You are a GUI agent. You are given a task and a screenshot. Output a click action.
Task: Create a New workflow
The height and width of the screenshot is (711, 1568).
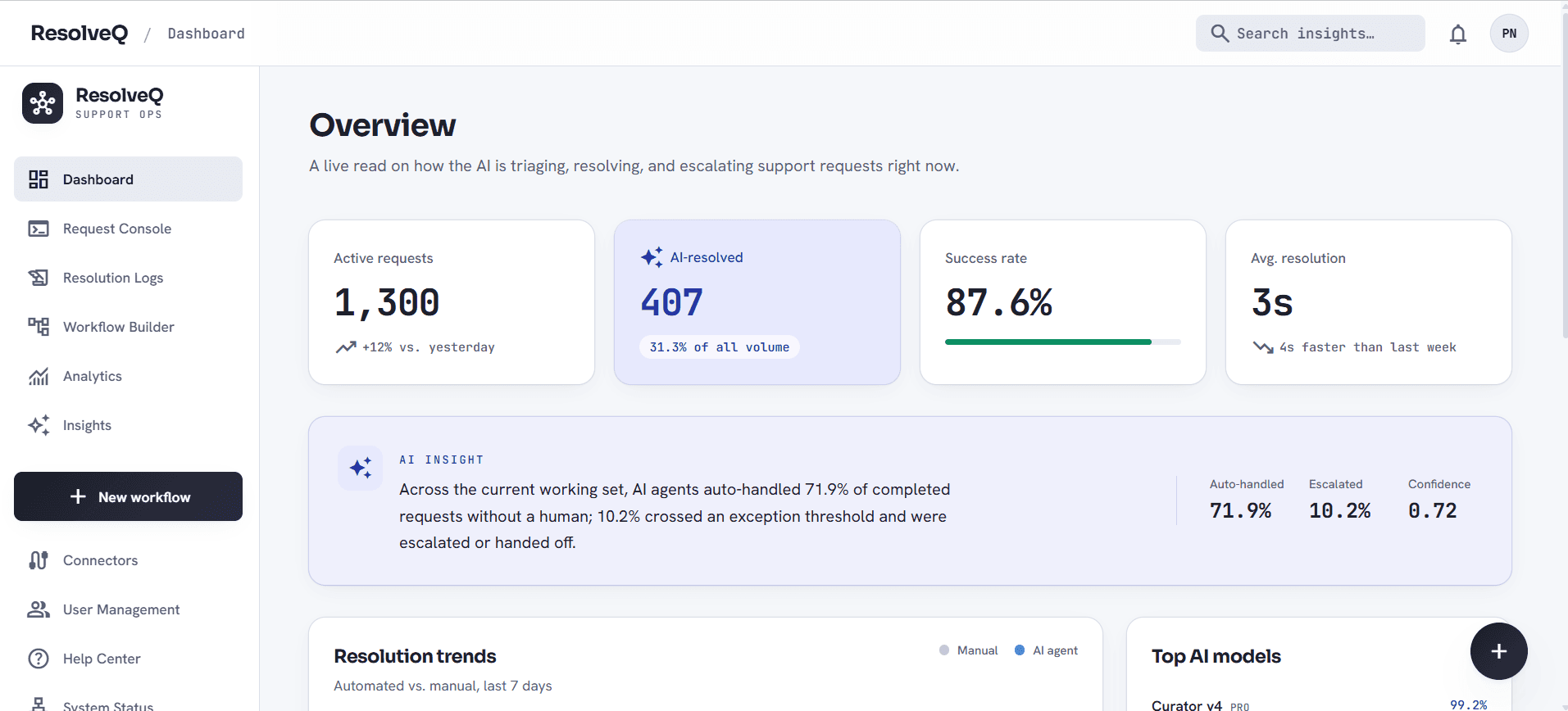(128, 496)
